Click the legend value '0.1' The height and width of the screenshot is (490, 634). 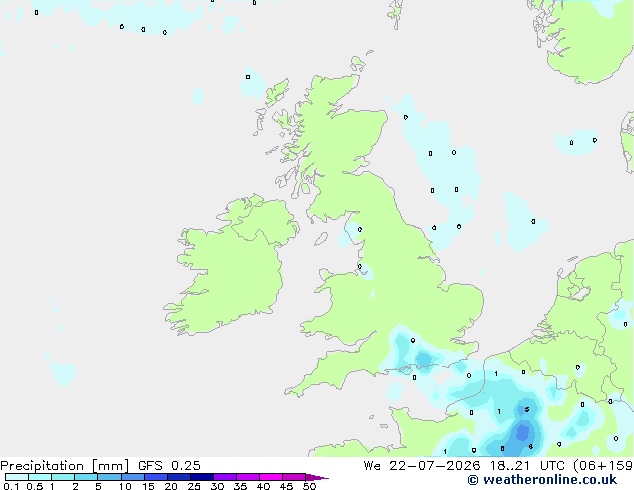coord(11,486)
